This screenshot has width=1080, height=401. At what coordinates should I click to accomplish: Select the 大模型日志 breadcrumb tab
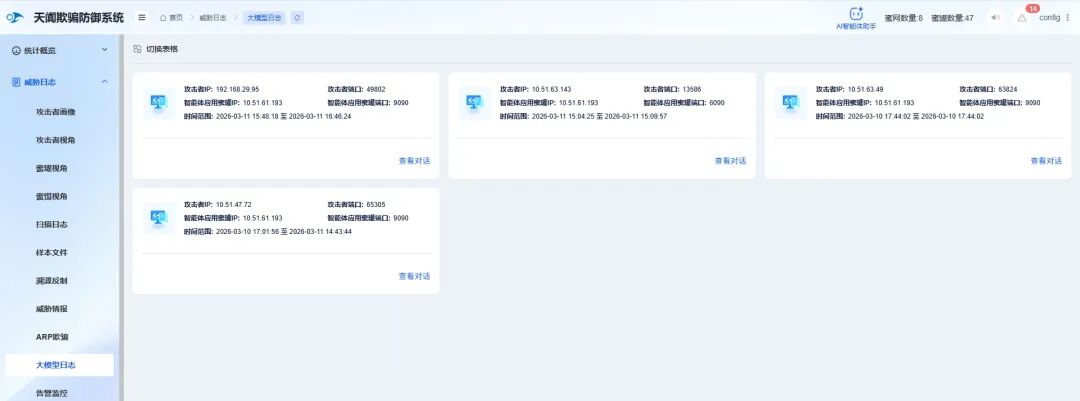pyautogui.click(x=264, y=18)
